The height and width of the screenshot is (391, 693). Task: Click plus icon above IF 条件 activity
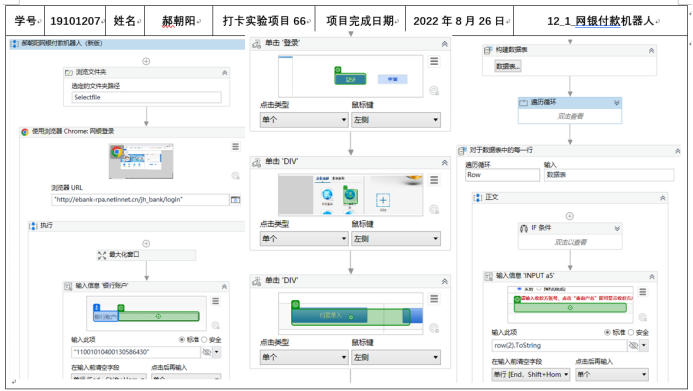[x=570, y=216]
